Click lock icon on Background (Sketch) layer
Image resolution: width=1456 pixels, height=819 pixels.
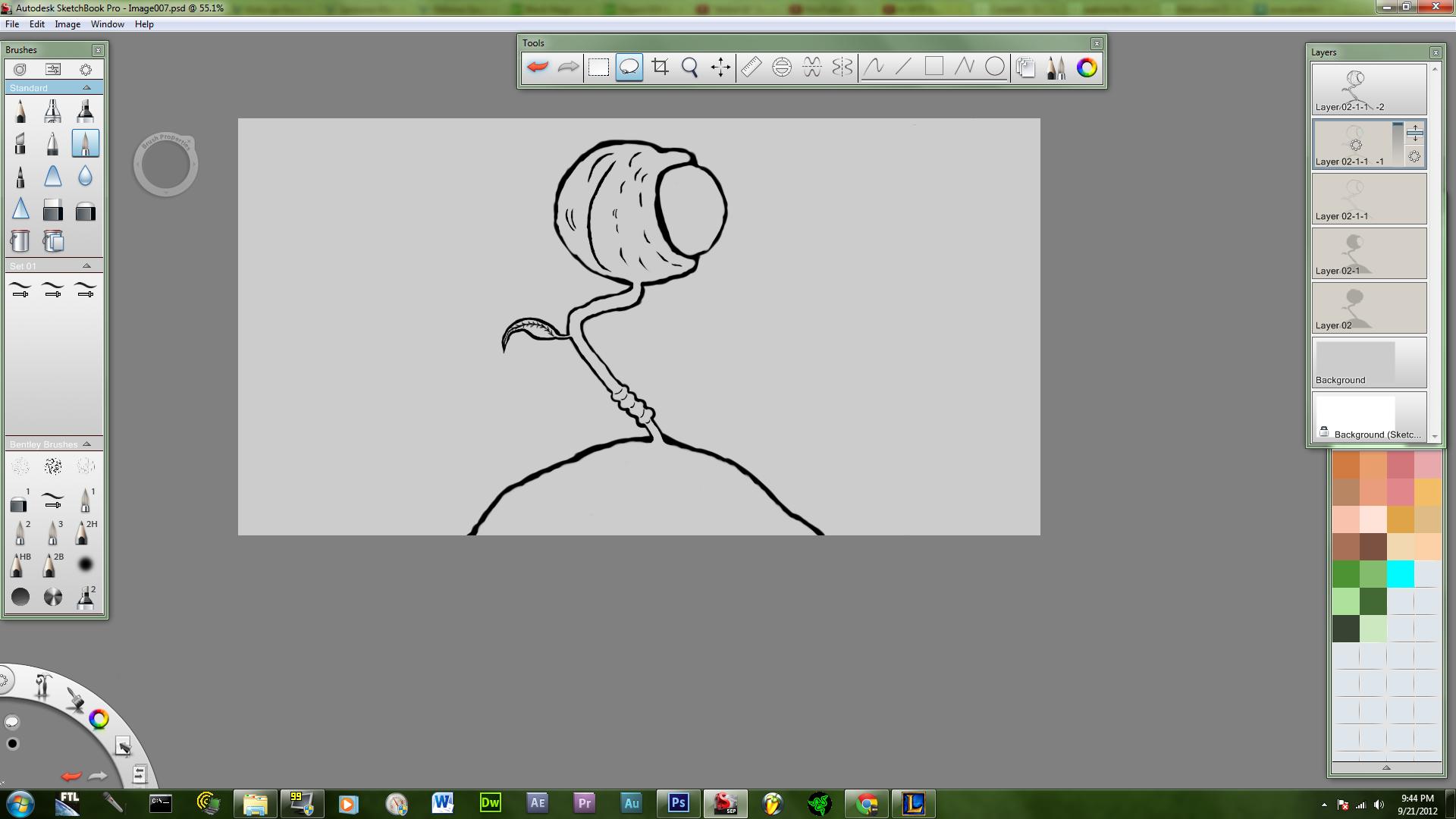click(x=1324, y=431)
